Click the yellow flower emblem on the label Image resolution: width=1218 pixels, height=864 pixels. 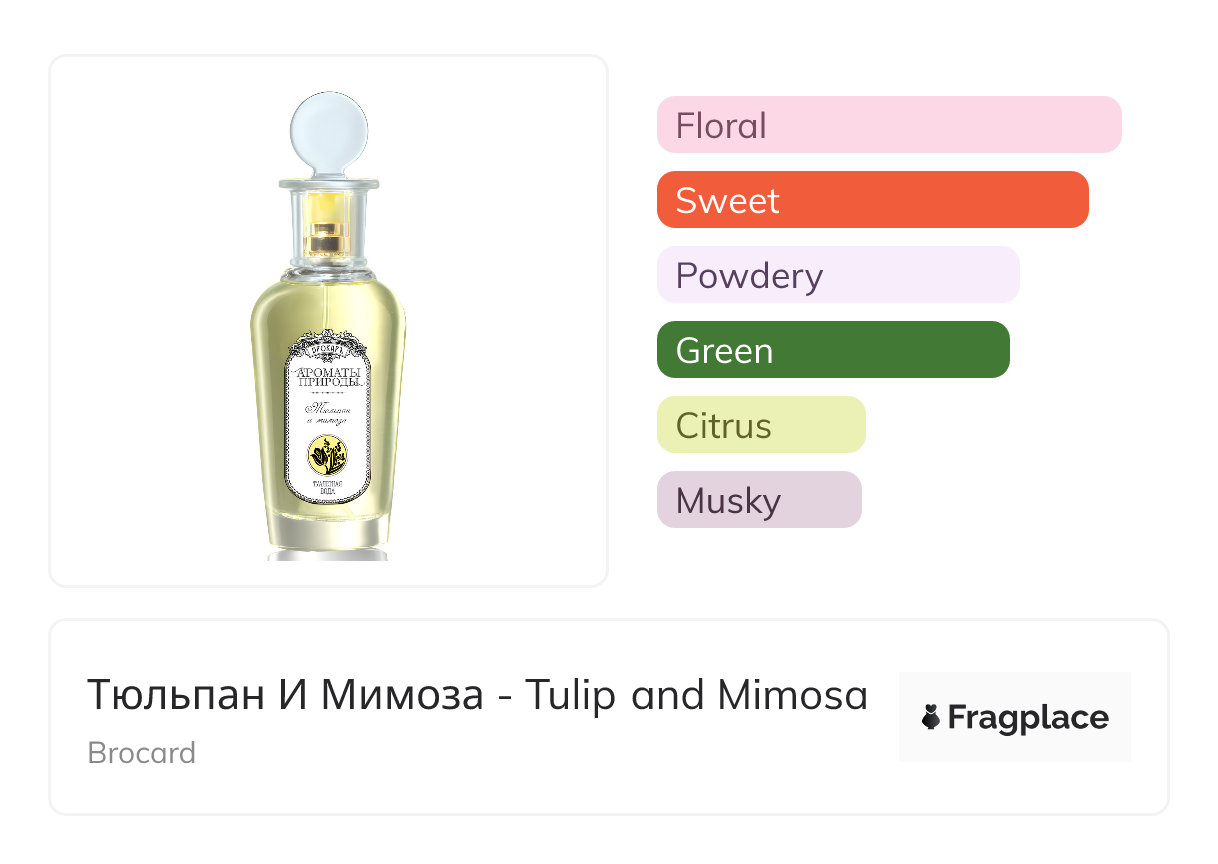click(326, 456)
